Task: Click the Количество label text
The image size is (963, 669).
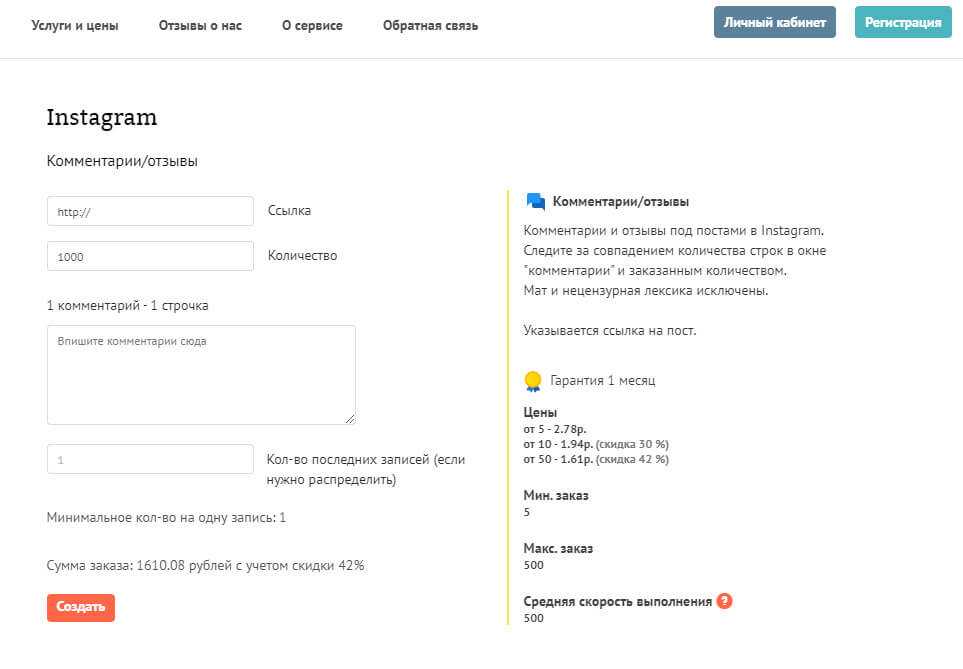Action: point(302,256)
